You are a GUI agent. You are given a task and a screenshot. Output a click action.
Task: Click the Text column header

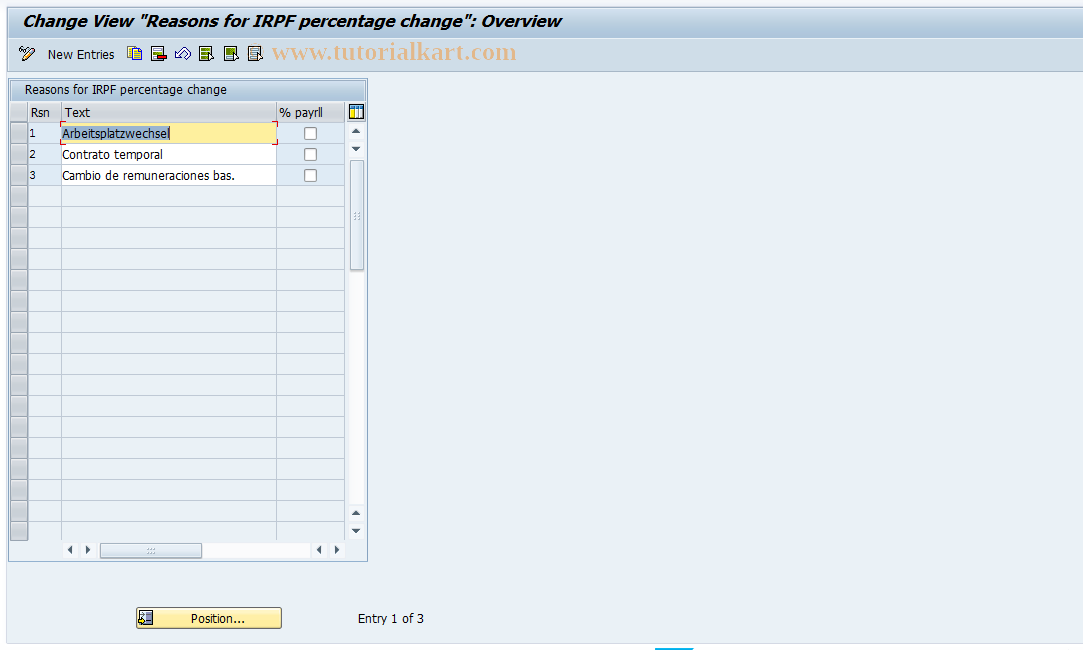click(169, 112)
